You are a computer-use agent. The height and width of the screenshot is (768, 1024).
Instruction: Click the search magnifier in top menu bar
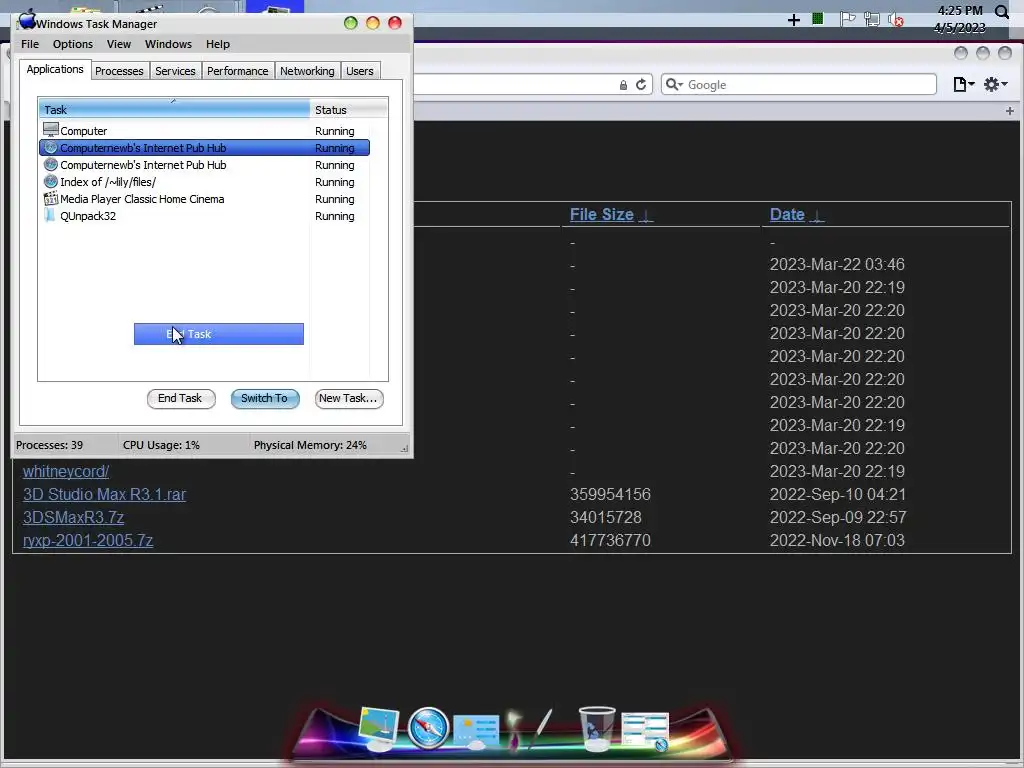pyautogui.click(x=1002, y=11)
